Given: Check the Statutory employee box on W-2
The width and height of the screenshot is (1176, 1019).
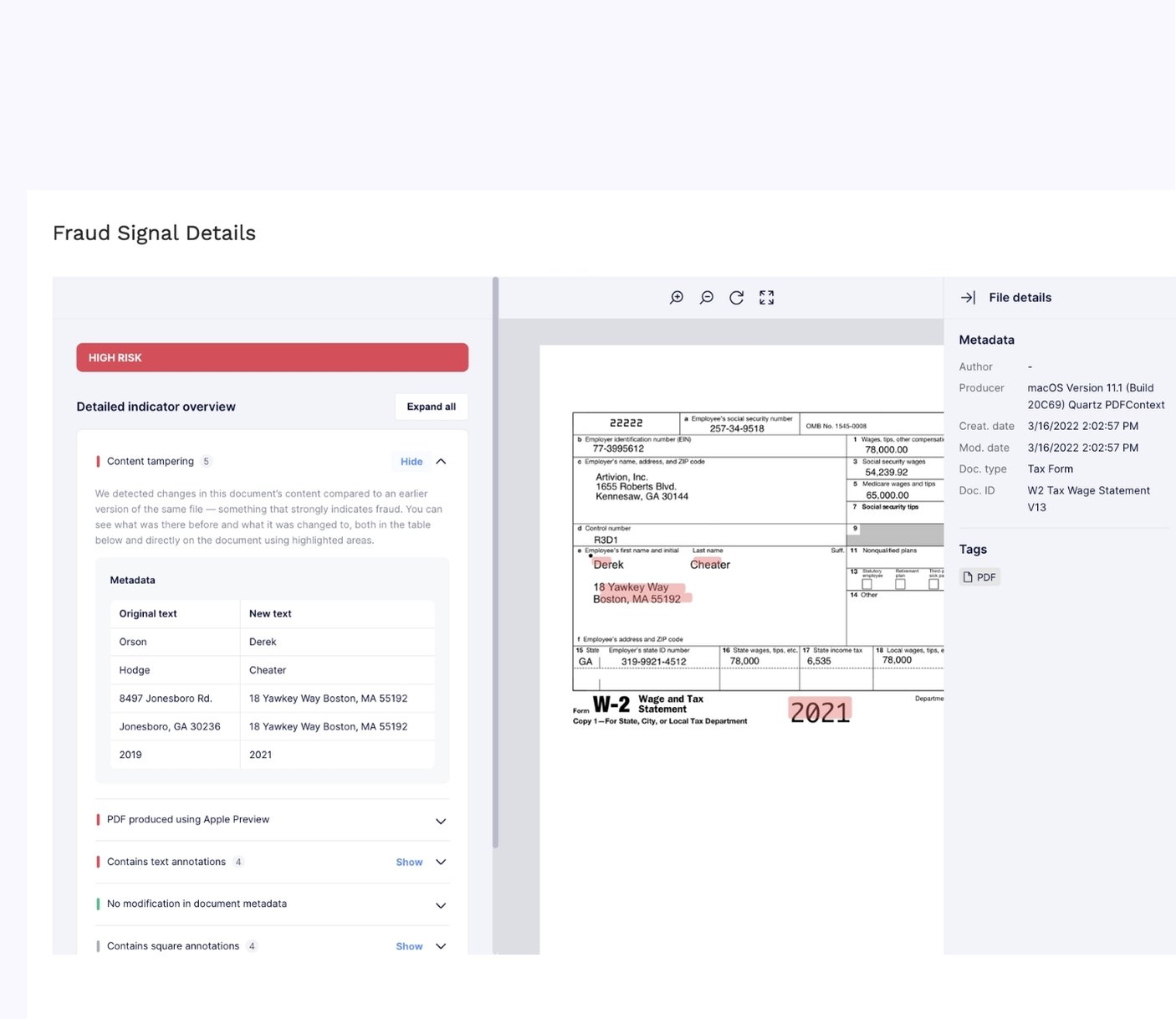Looking at the screenshot, I should [867, 584].
